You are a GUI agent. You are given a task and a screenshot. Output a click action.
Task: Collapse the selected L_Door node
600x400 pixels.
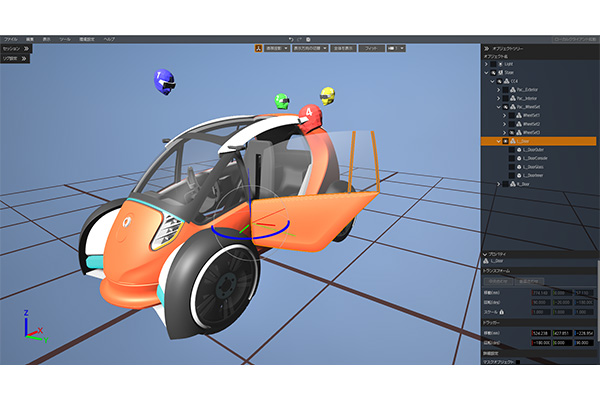[498, 141]
